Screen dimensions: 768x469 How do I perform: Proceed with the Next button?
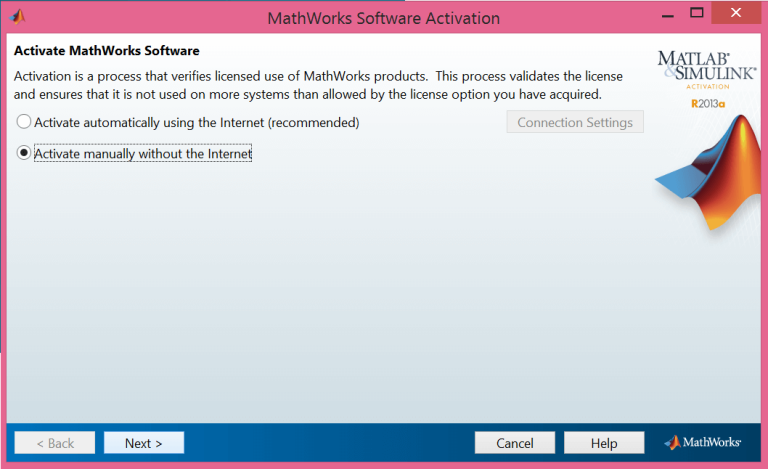(x=144, y=443)
